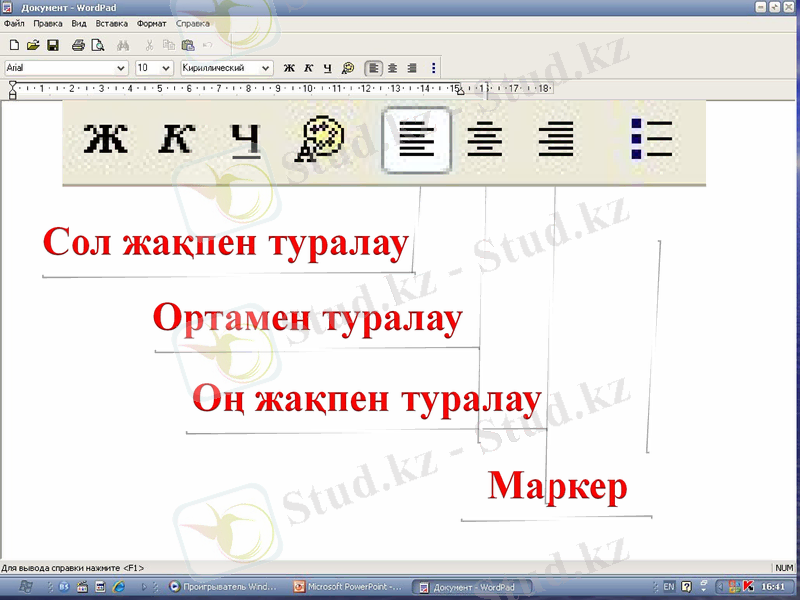Viewport: 800px width, 600px height.
Task: Open the Find tool (binoculars icon)
Action: coord(122,45)
